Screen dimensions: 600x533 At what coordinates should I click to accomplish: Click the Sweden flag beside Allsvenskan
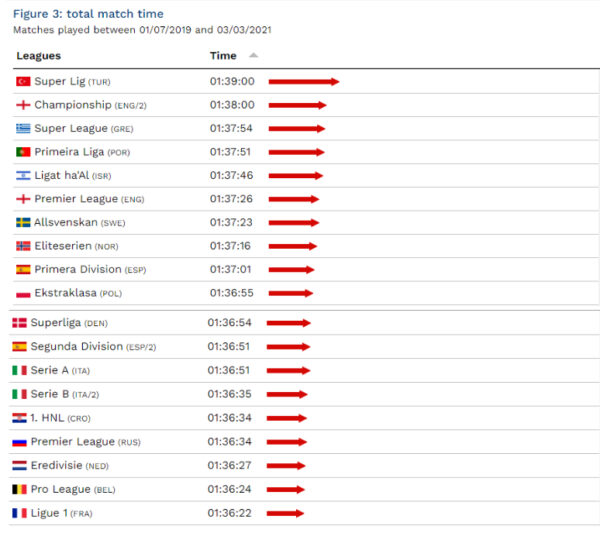tap(23, 222)
